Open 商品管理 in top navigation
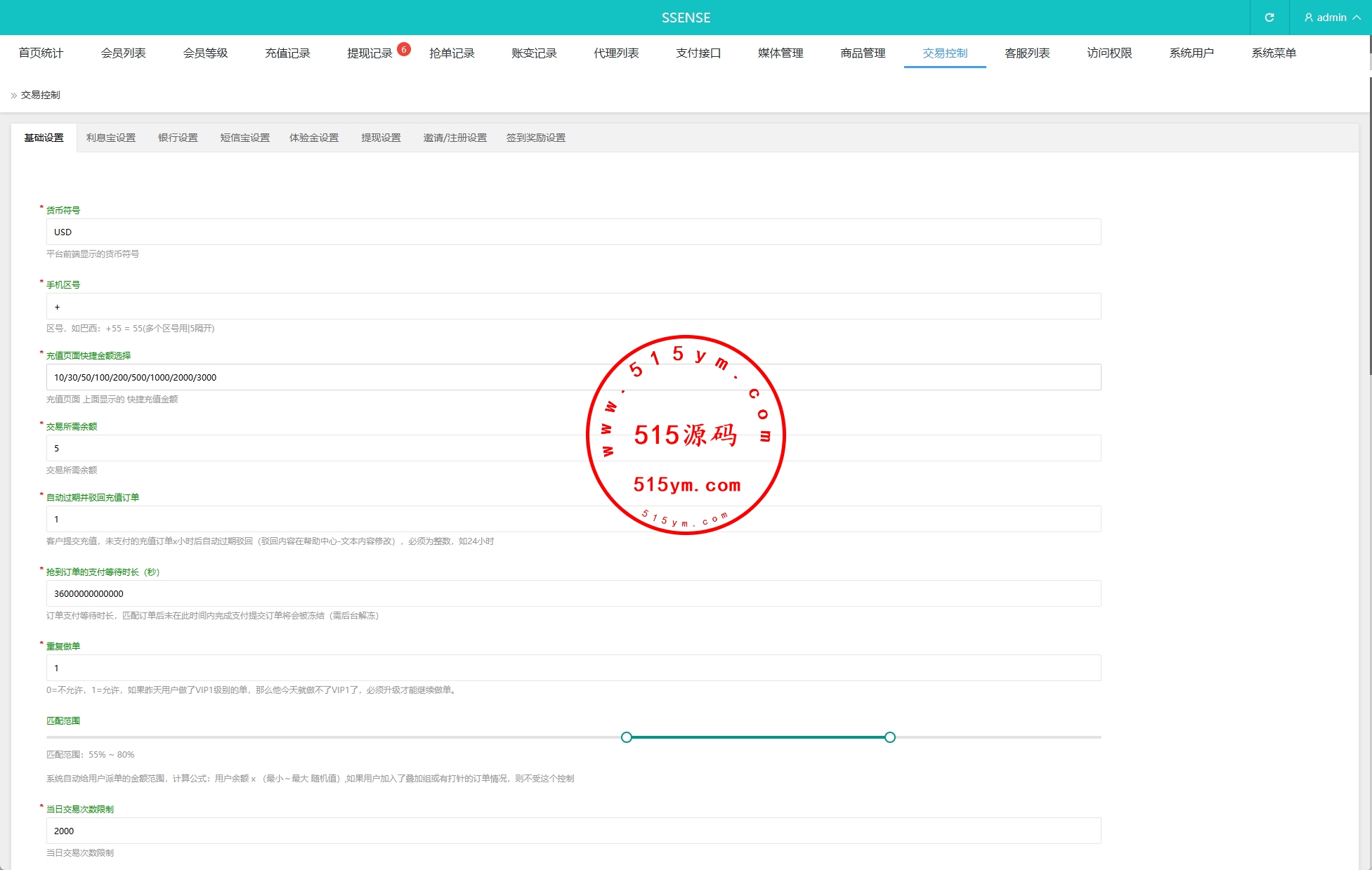 [863, 53]
